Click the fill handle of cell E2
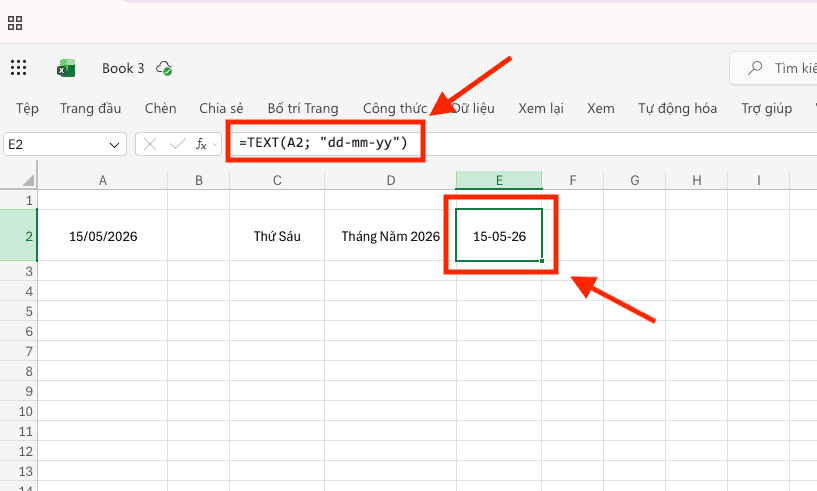 542,261
